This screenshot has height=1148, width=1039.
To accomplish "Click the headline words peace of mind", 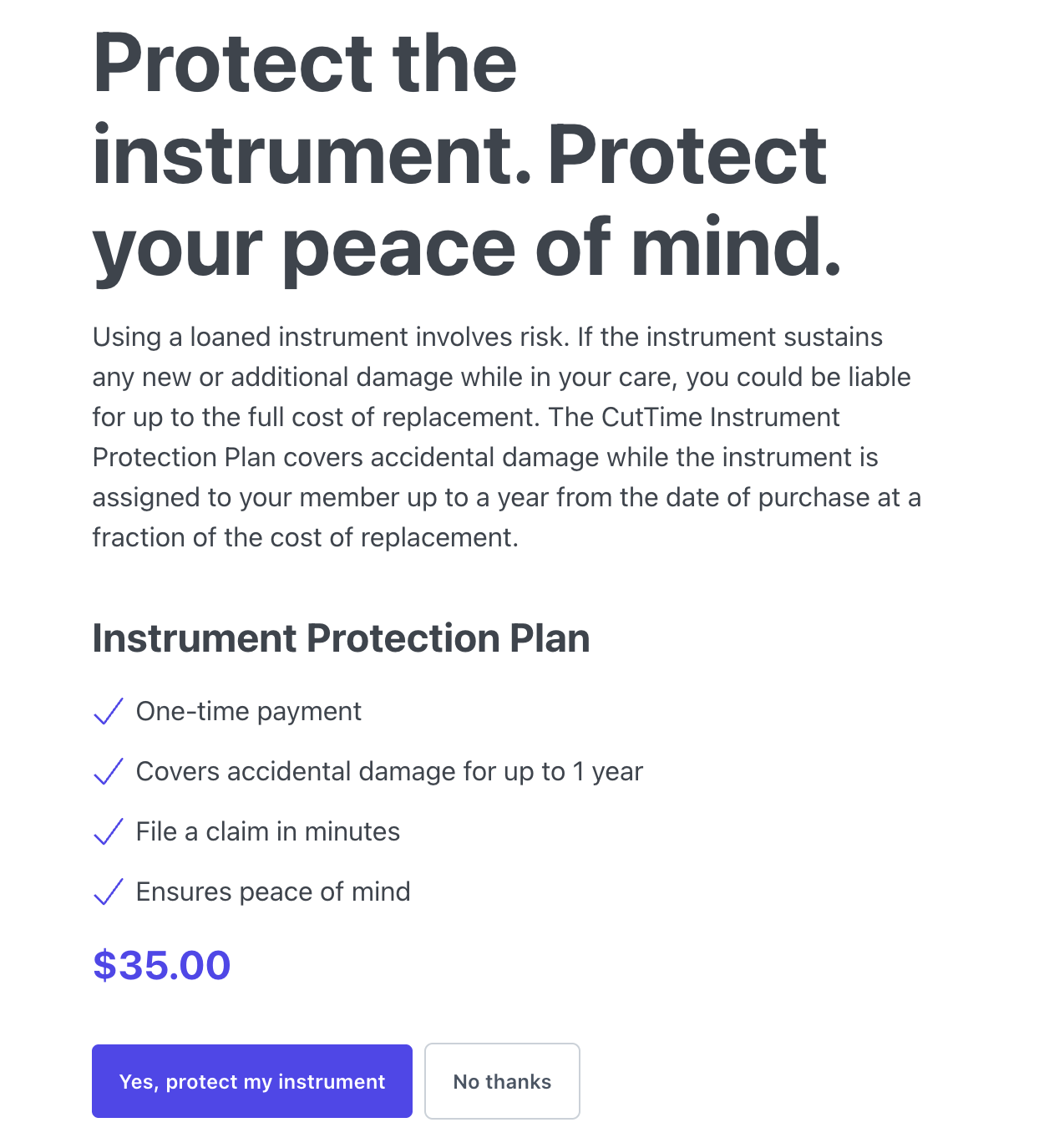I will click(562, 247).
